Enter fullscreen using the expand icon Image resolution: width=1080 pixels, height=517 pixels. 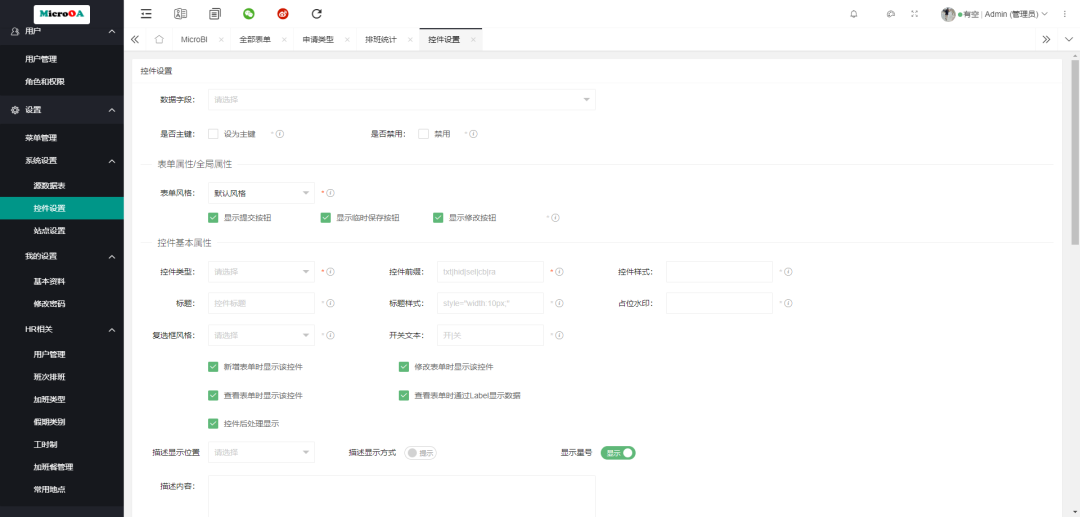[914, 14]
